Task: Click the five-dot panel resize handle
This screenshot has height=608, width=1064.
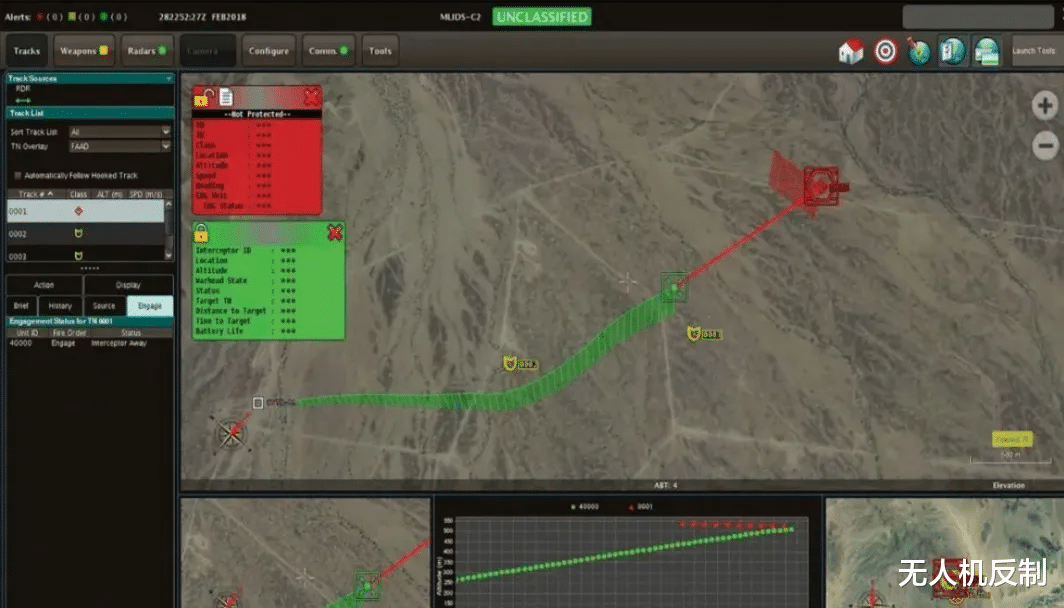Action: [90, 269]
